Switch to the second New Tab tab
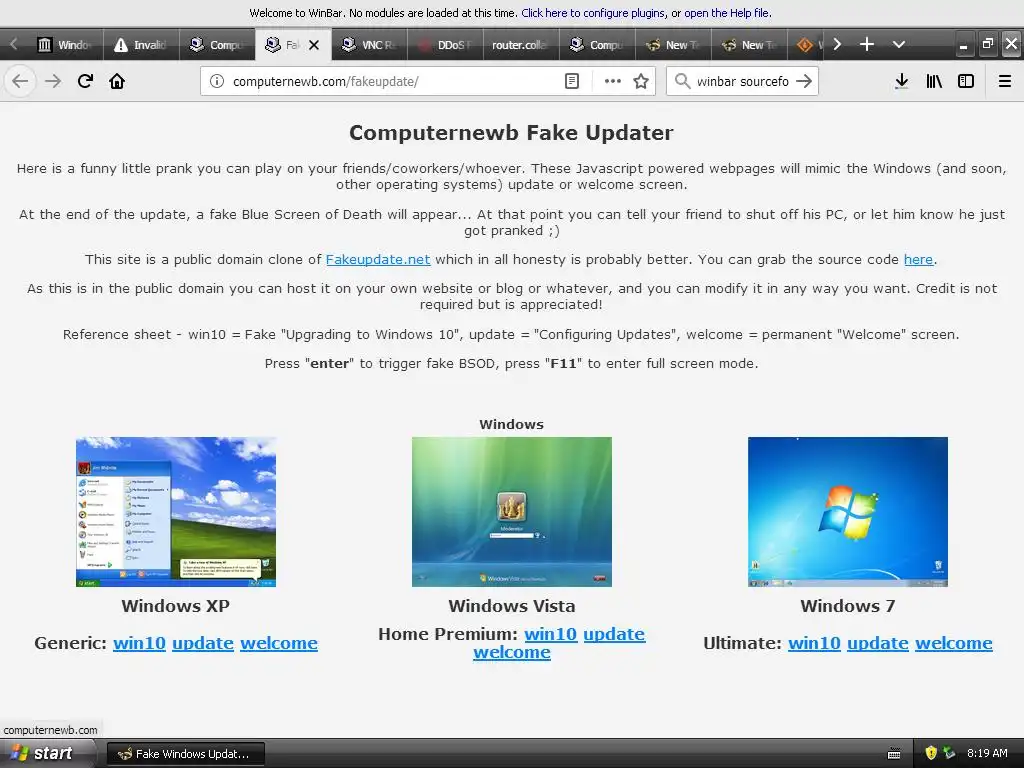The width and height of the screenshot is (1024, 768). pos(749,45)
